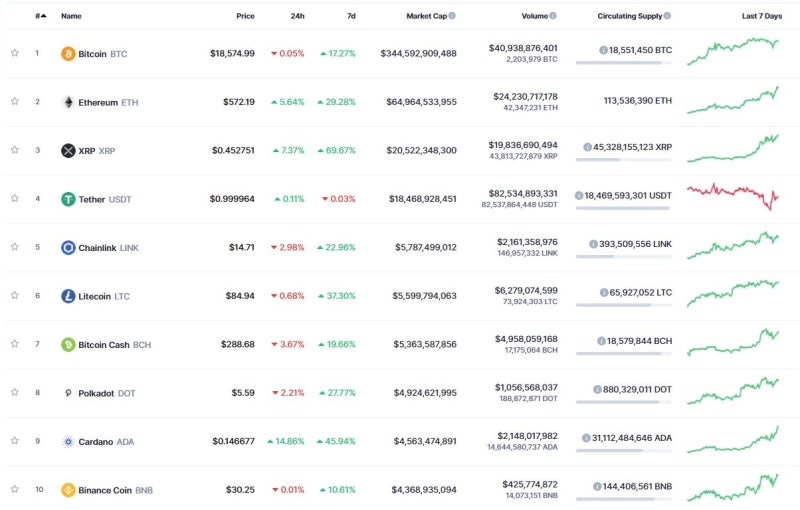Image resolution: width=800 pixels, height=510 pixels.
Task: Toggle the Polkadot watchlist star
Action: (15, 392)
